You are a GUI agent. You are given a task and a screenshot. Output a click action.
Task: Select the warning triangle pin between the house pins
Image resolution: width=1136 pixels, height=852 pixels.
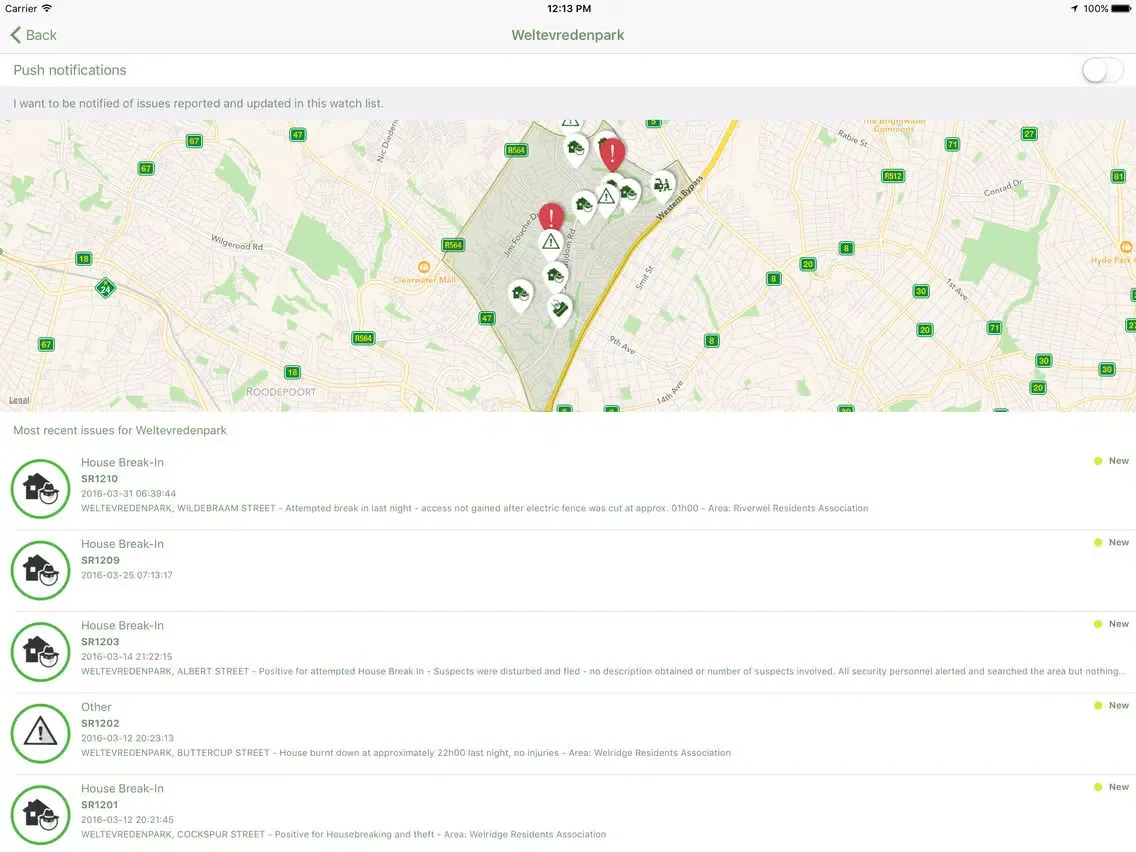(x=606, y=197)
